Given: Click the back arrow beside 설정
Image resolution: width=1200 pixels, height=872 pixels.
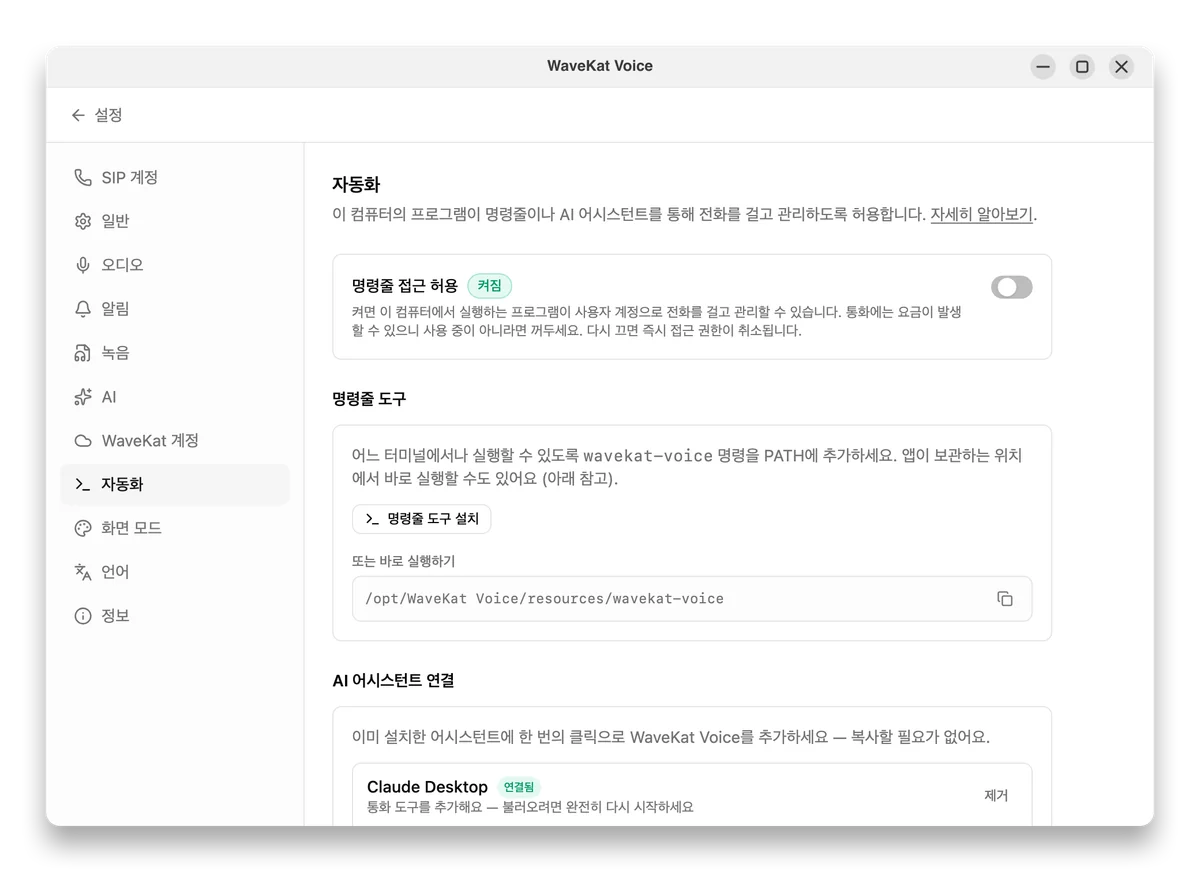Looking at the screenshot, I should coord(78,115).
